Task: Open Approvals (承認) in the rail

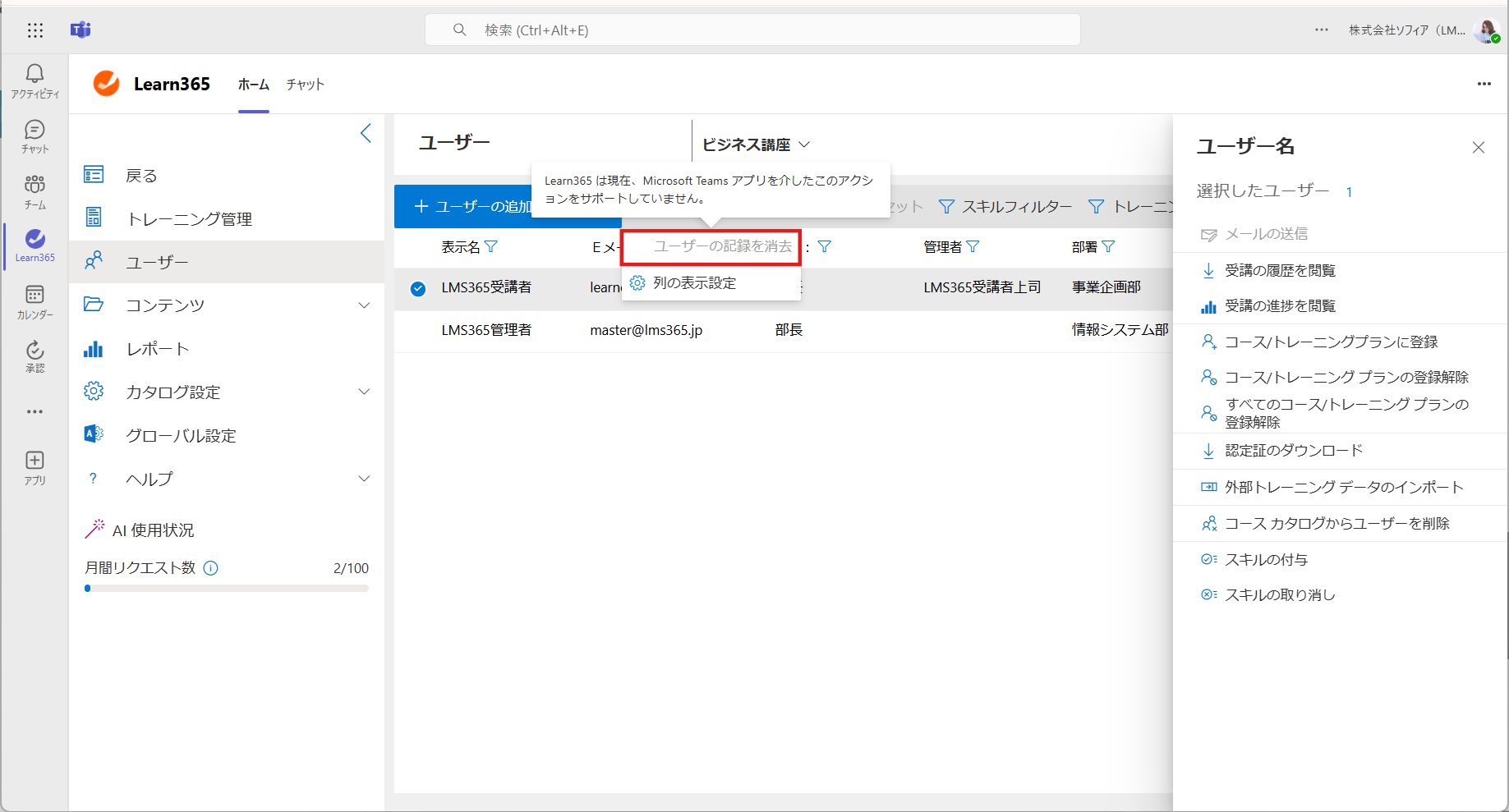Action: pyautogui.click(x=35, y=356)
